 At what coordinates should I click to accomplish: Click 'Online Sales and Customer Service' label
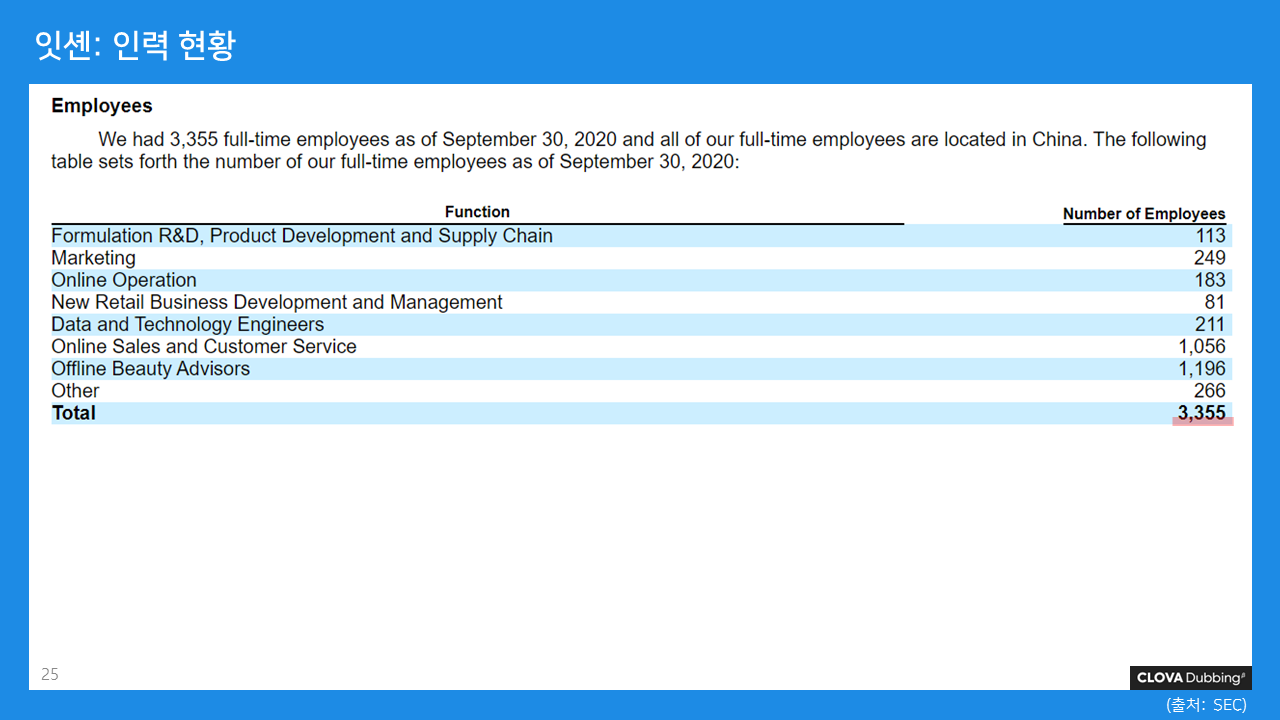click(204, 346)
